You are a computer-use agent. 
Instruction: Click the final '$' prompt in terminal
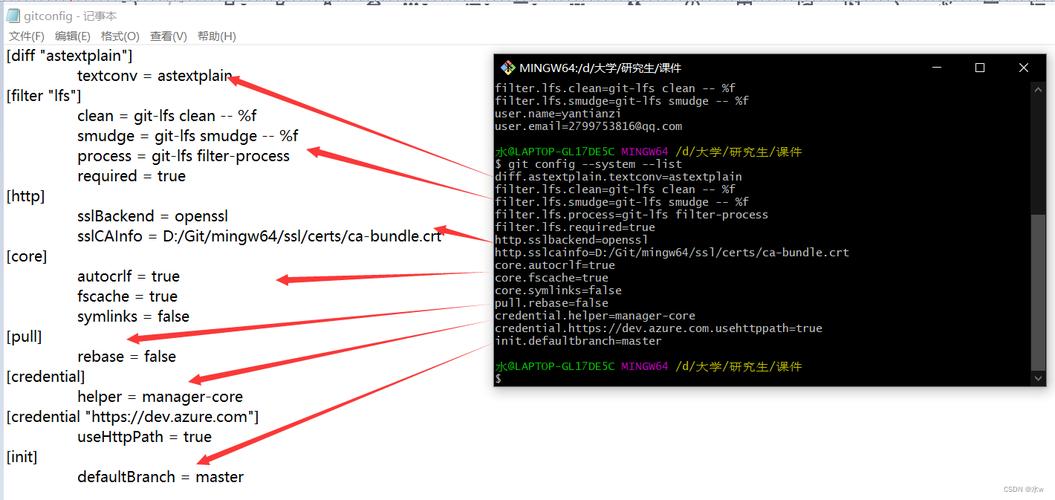498,380
